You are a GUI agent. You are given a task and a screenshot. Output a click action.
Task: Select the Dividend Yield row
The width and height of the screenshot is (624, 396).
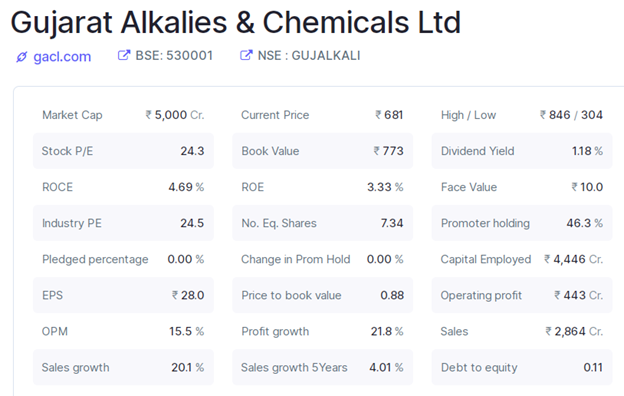522,151
